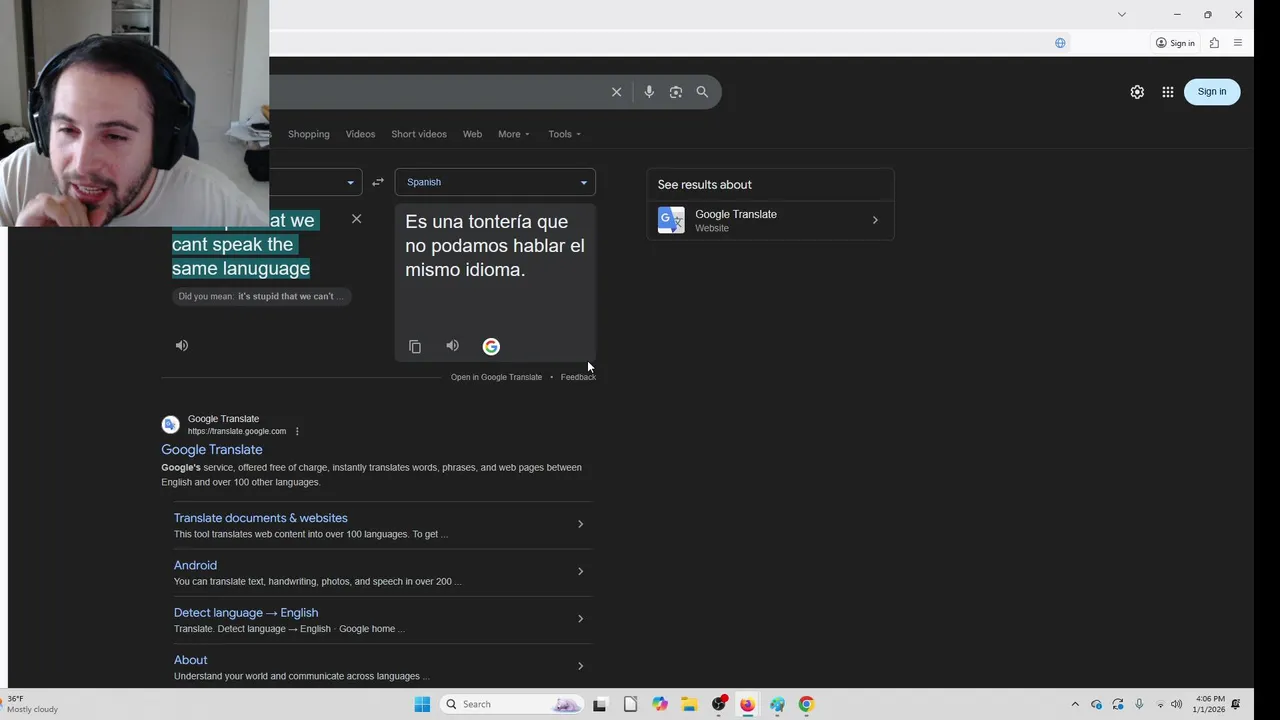Viewport: 1280px width, 720px height.
Task: Click the Task View taskbar icon
Action: coord(600,704)
